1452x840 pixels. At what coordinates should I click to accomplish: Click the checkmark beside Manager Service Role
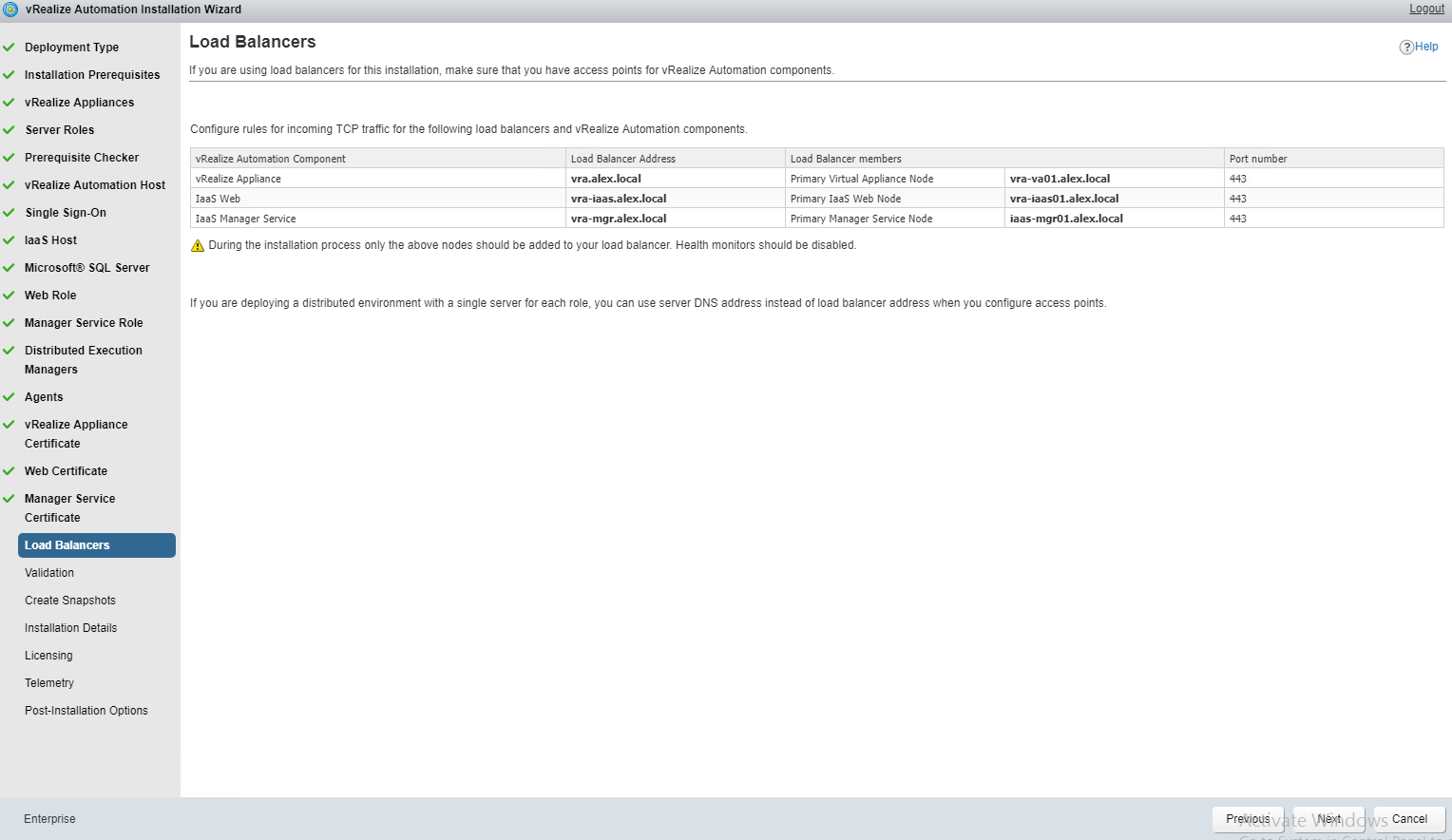click(9, 322)
